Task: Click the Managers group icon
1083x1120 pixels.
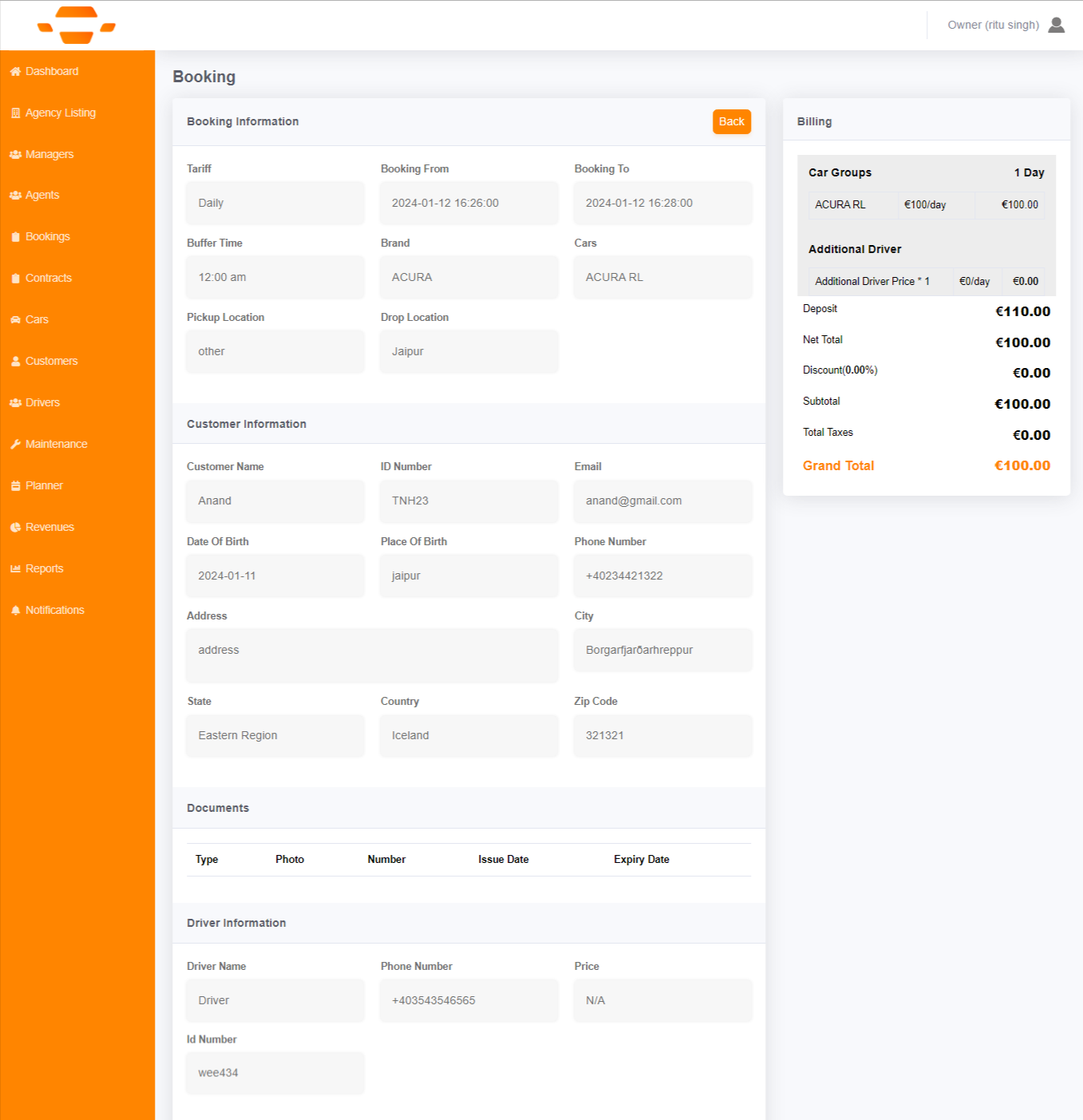Action: [x=15, y=155]
